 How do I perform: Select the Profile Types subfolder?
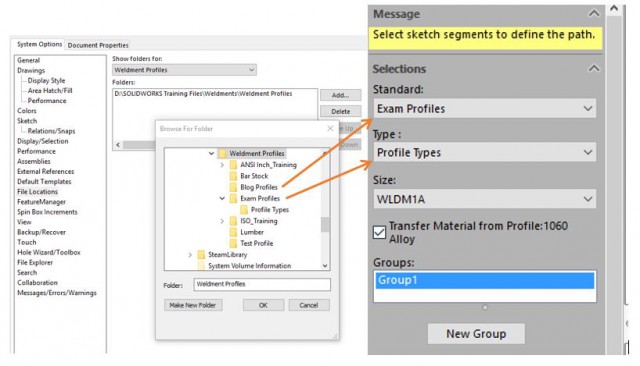[270, 210]
